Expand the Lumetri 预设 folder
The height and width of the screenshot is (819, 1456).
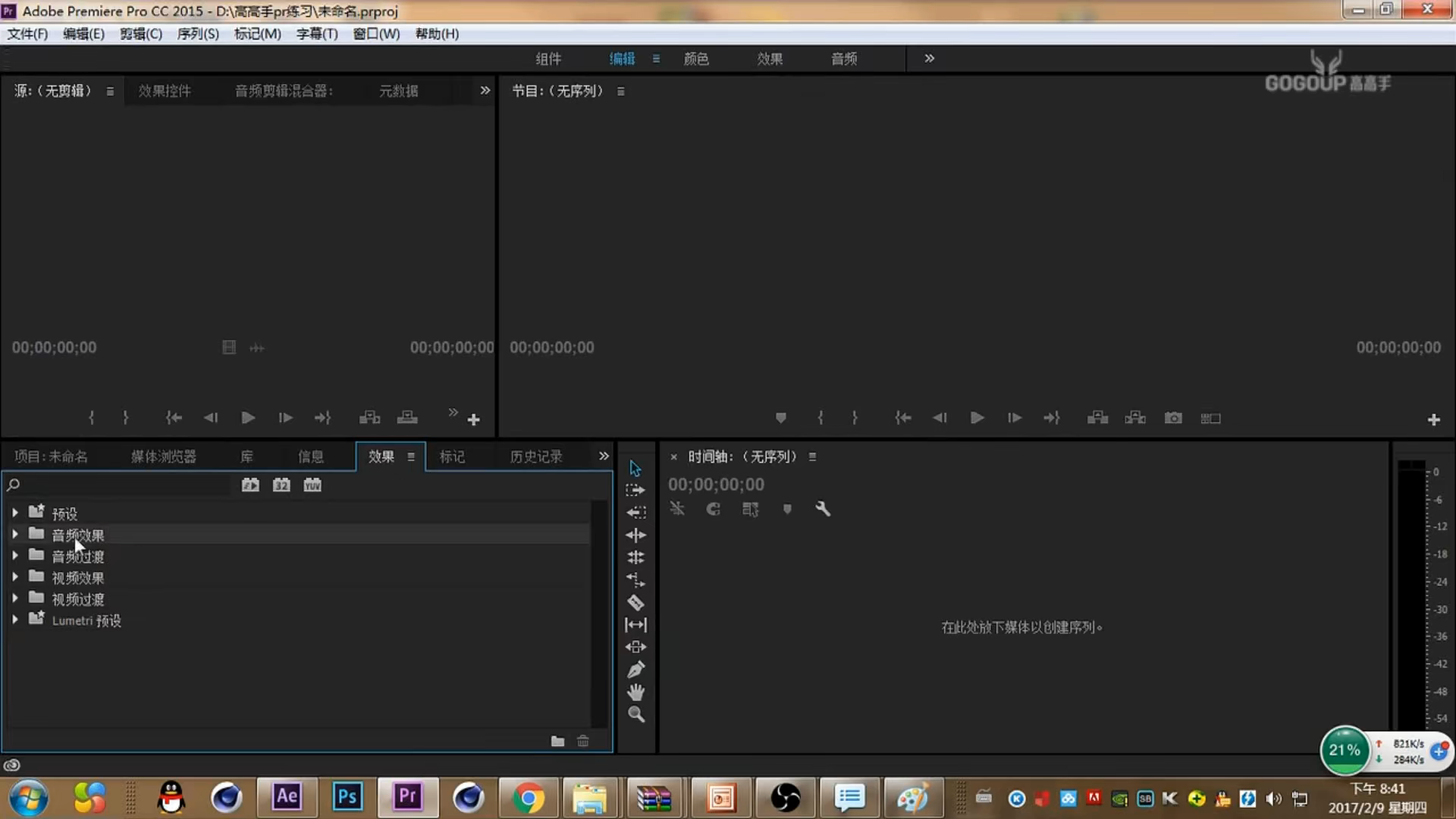pos(14,619)
